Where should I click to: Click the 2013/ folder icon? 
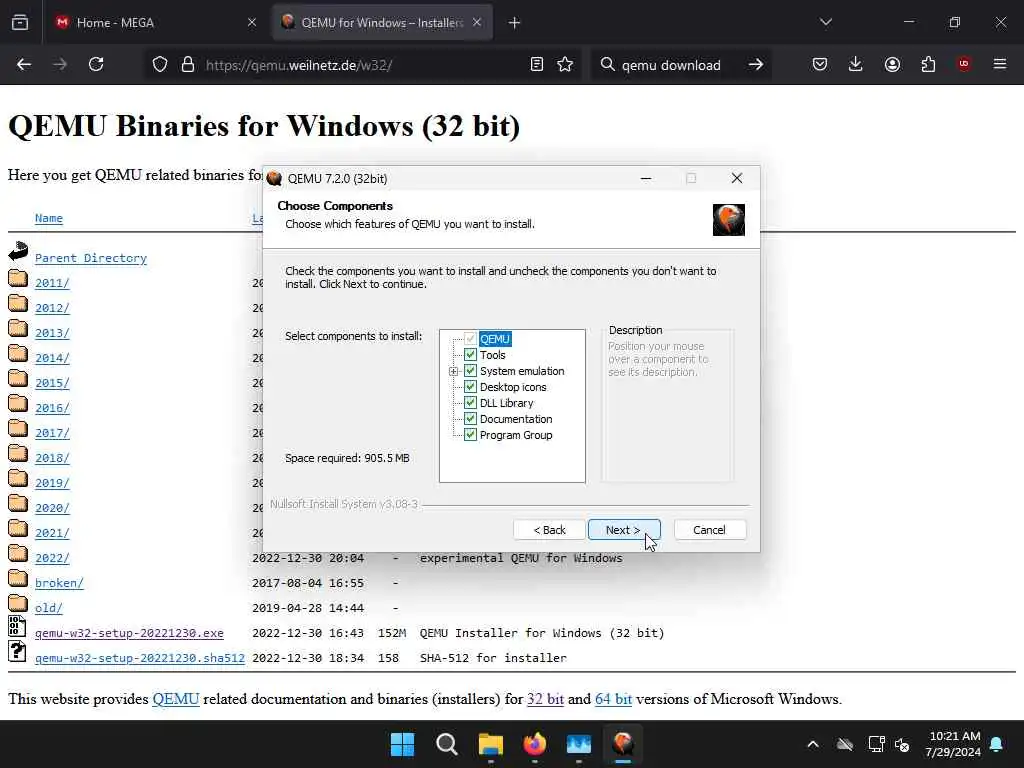(x=18, y=328)
